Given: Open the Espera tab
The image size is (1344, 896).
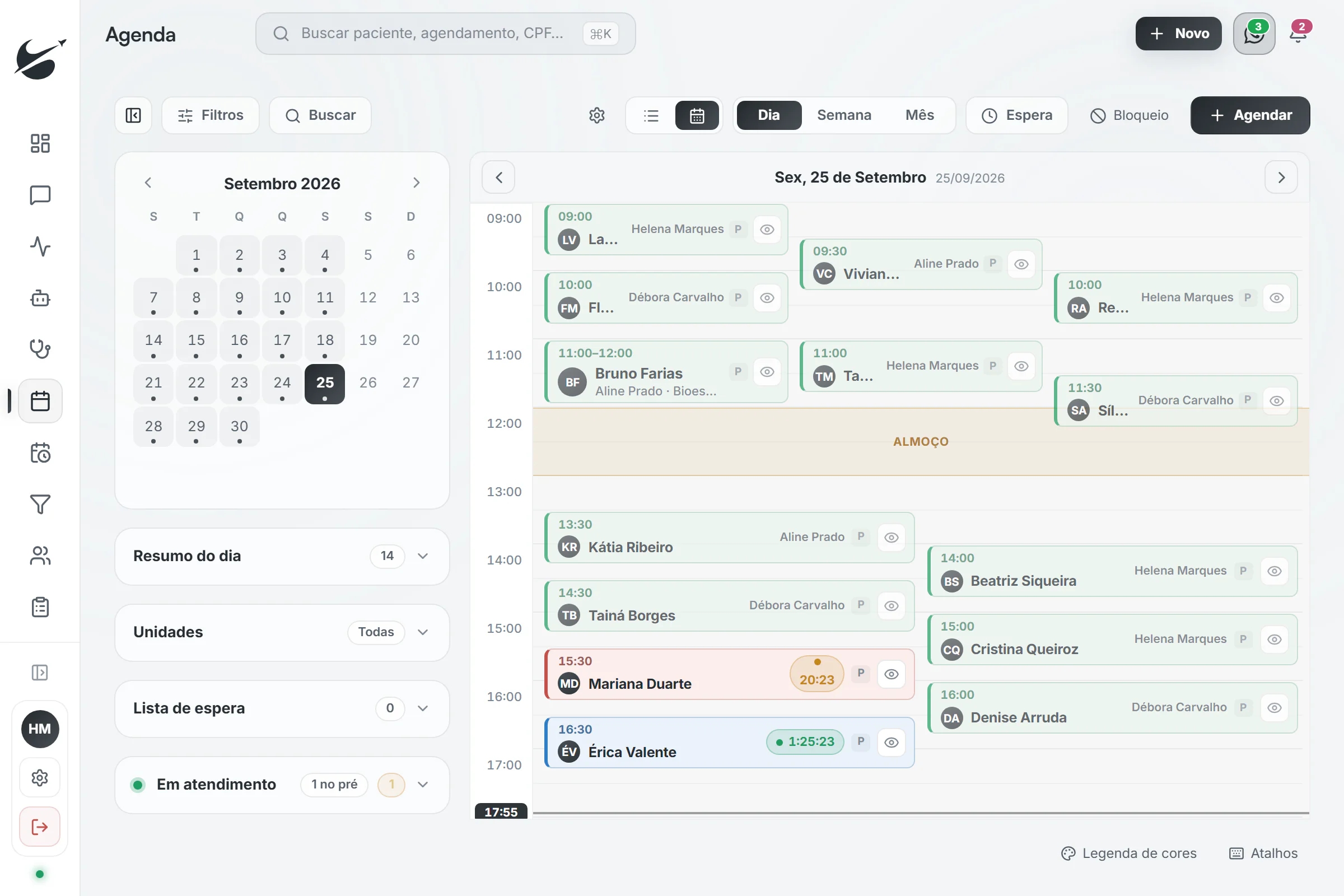Looking at the screenshot, I should pos(1016,115).
